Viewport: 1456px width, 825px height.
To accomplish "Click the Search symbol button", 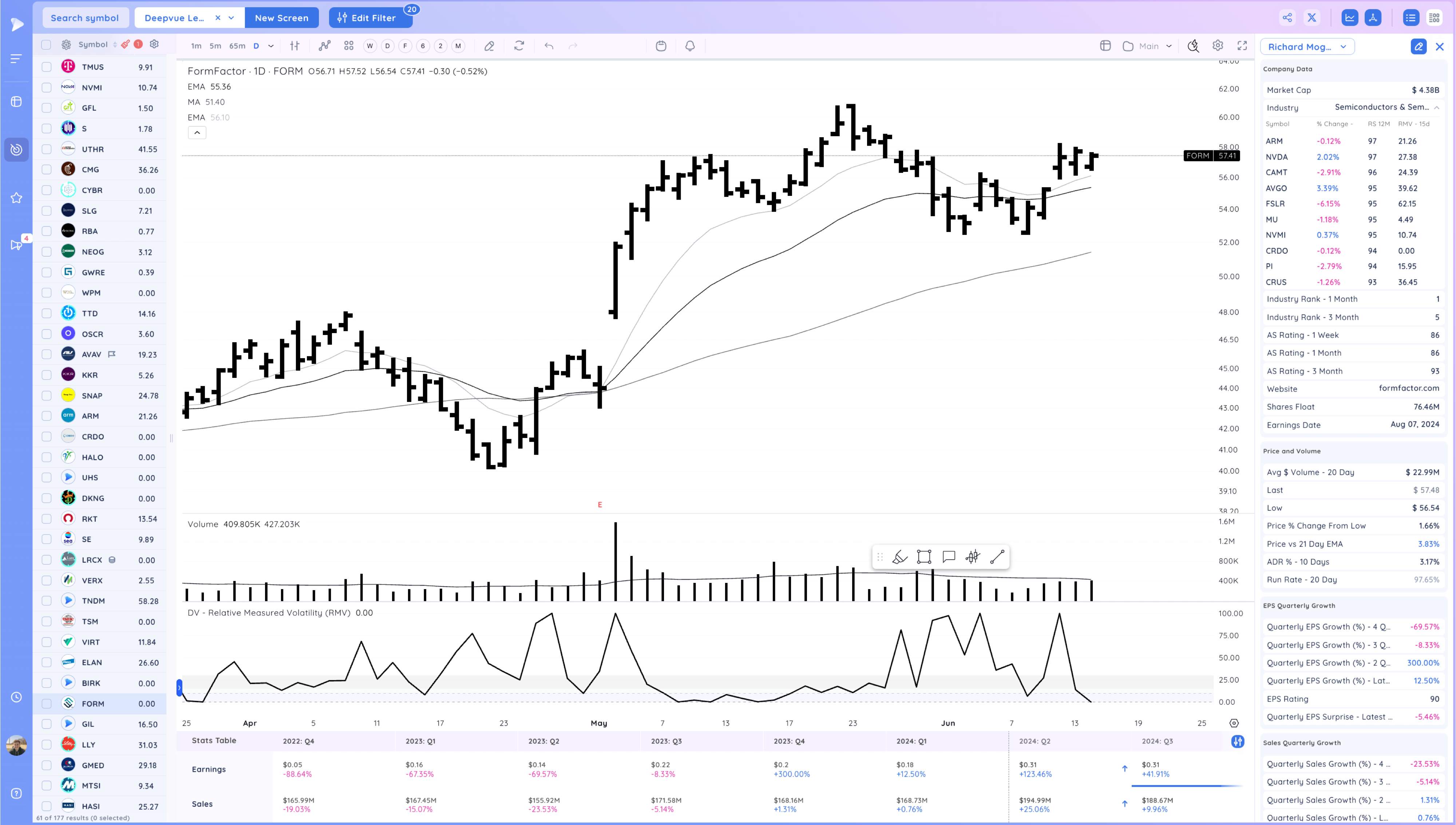I will tap(85, 17).
